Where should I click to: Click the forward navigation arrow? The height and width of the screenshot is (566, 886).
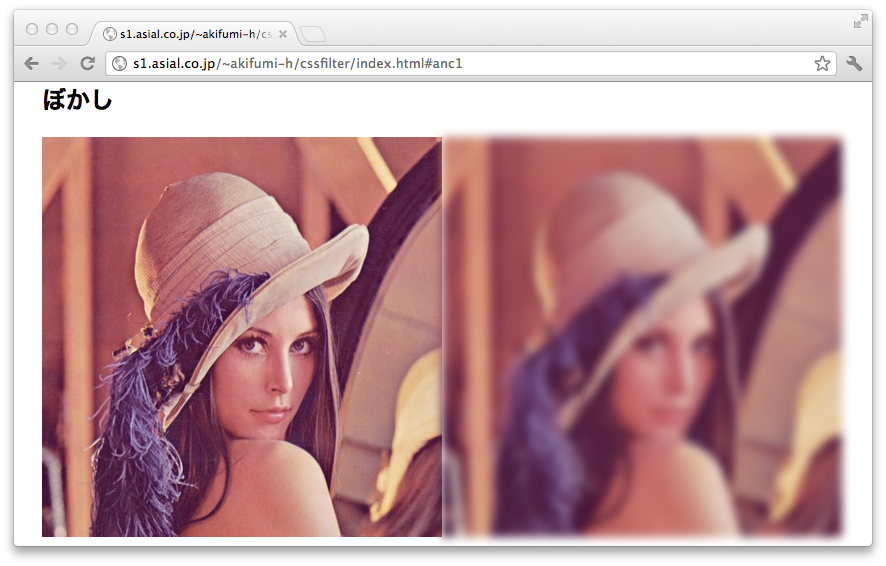[x=59, y=63]
